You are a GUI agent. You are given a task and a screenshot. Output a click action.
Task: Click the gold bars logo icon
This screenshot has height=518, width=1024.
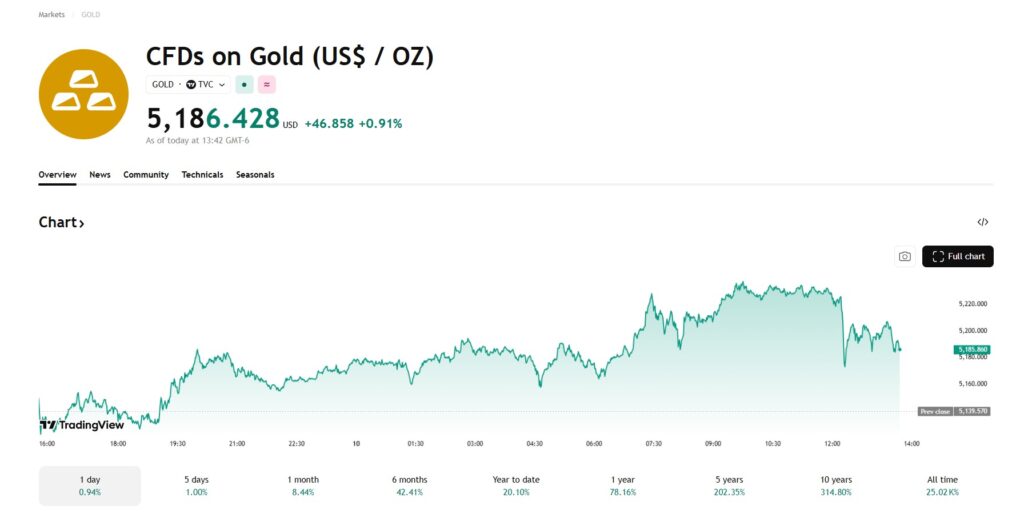83,94
